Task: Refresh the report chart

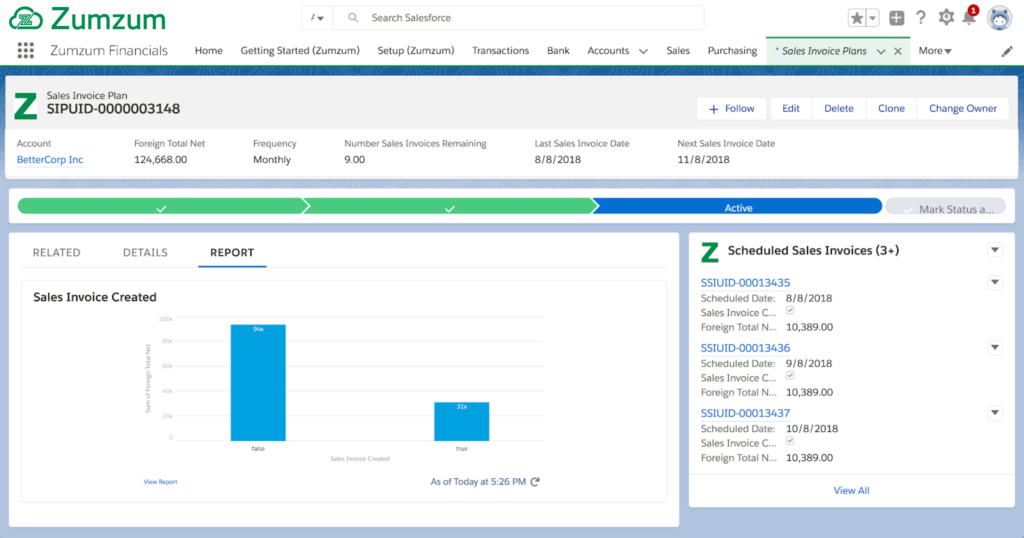Action: click(535, 482)
